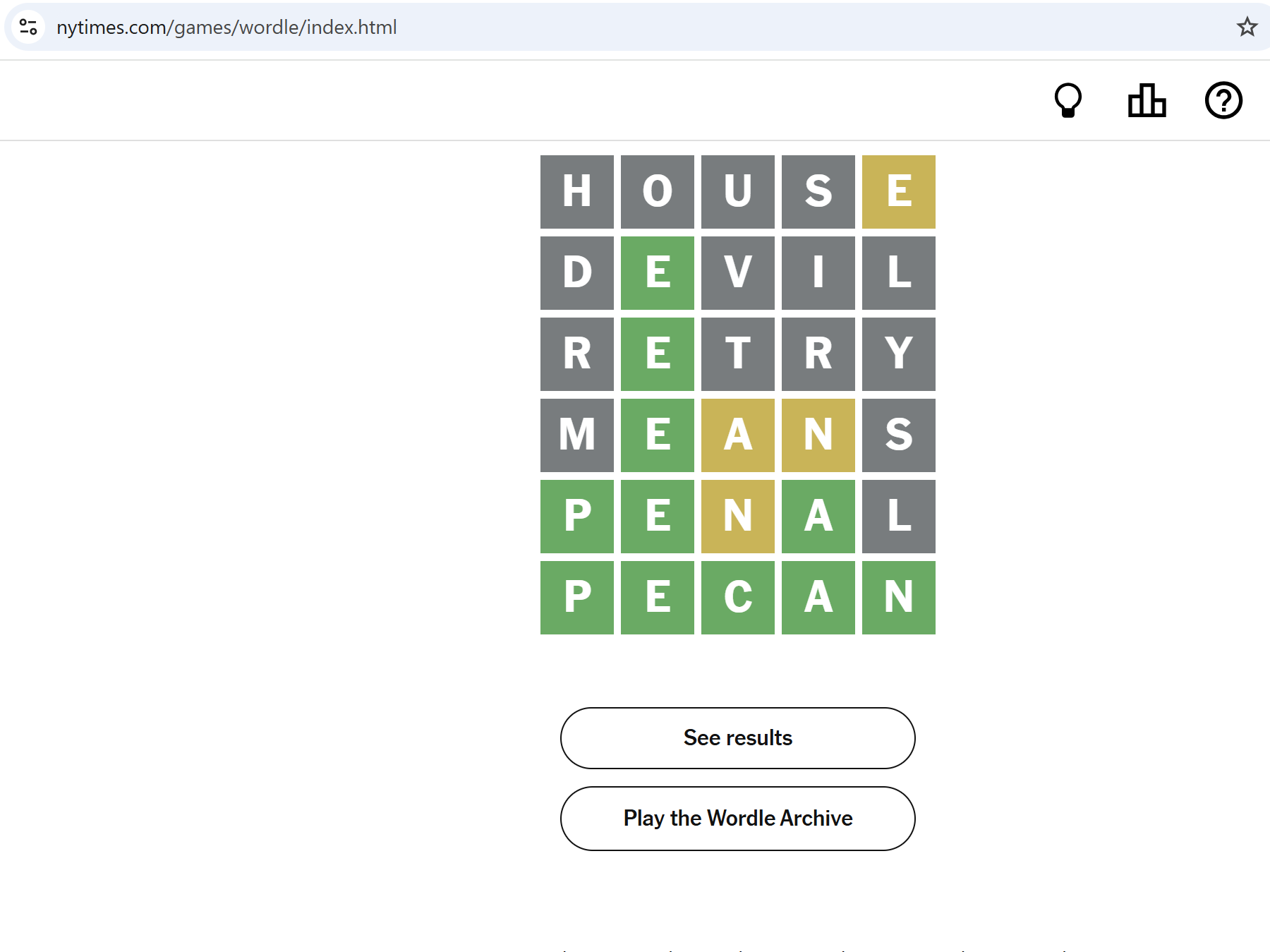Open the statistics bar chart icon

tap(1147, 100)
